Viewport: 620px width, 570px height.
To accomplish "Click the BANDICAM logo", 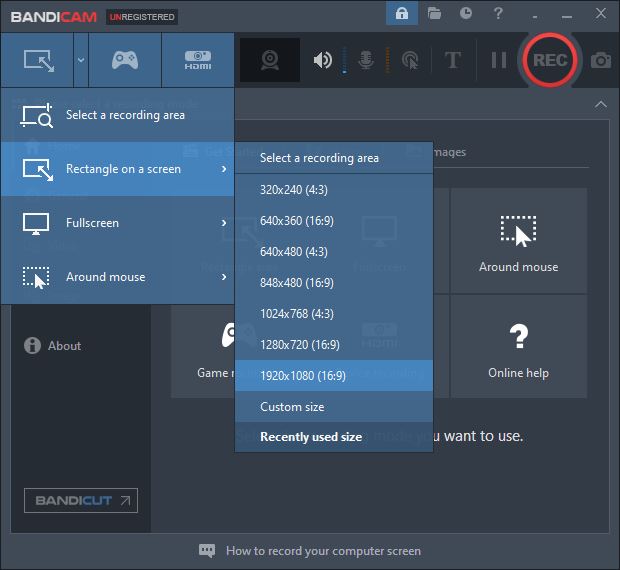I will (x=54, y=17).
